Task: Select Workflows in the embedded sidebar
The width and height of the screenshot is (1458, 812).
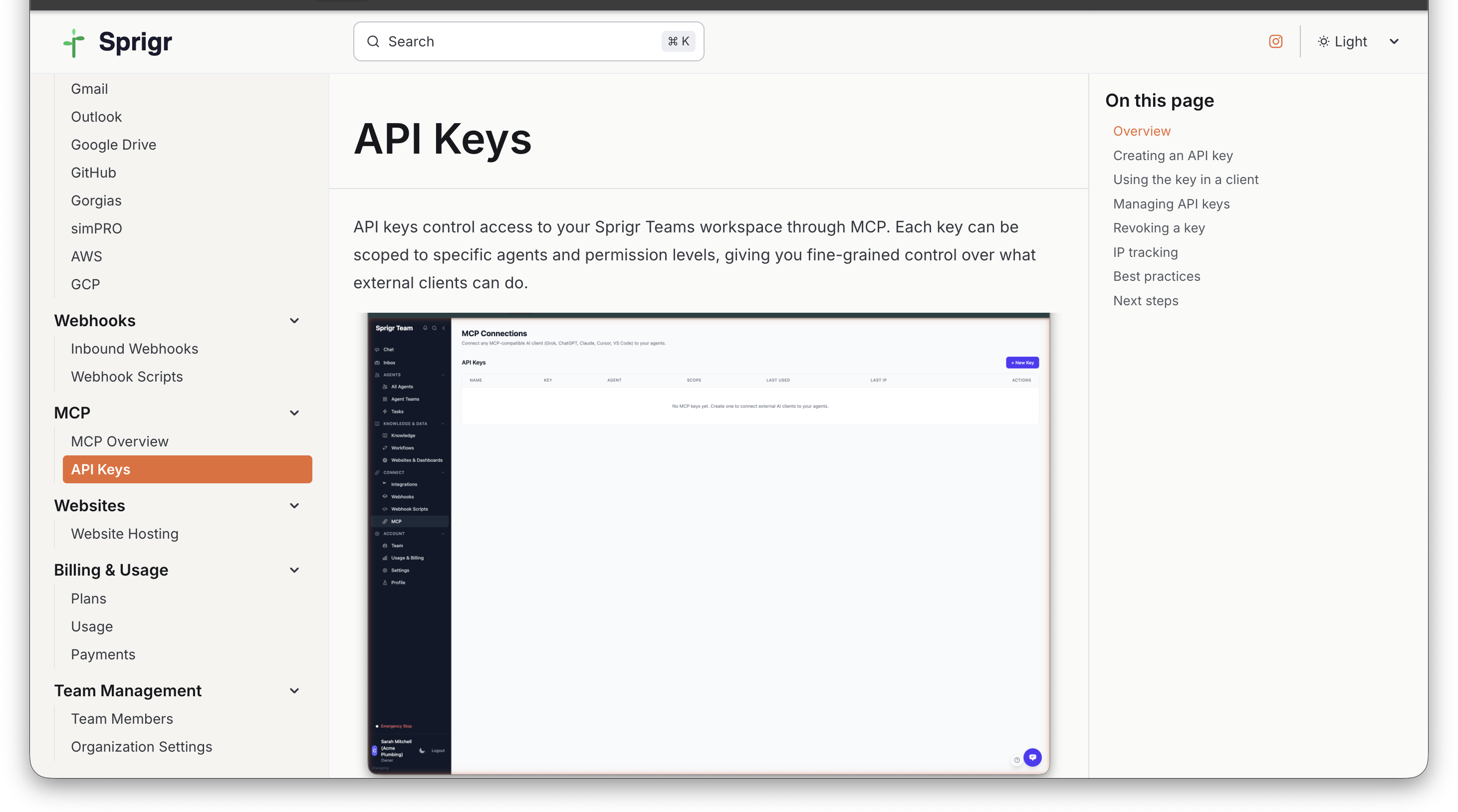Action: coord(402,448)
